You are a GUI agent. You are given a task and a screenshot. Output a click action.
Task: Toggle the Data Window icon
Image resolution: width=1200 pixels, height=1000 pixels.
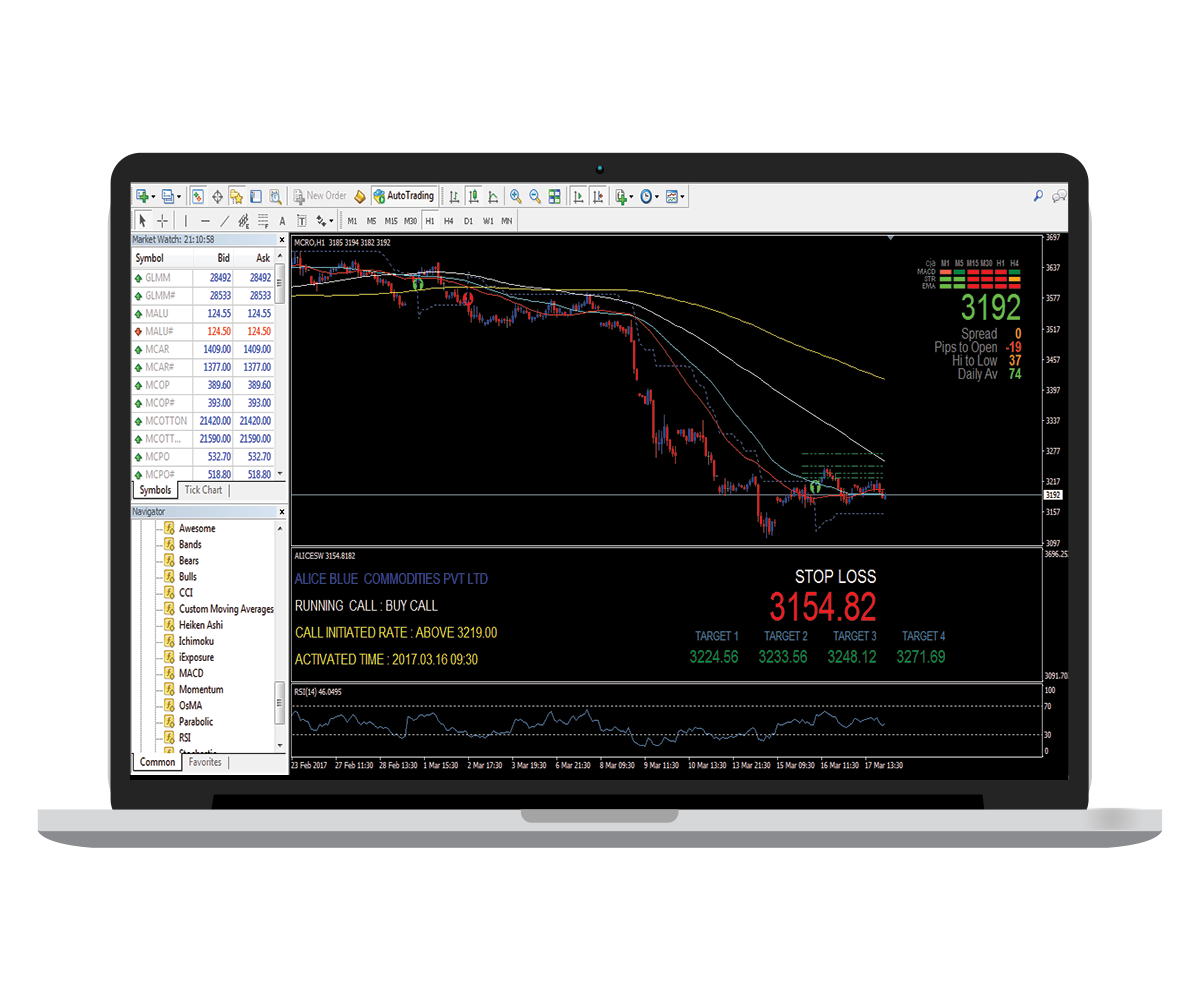(x=217, y=196)
